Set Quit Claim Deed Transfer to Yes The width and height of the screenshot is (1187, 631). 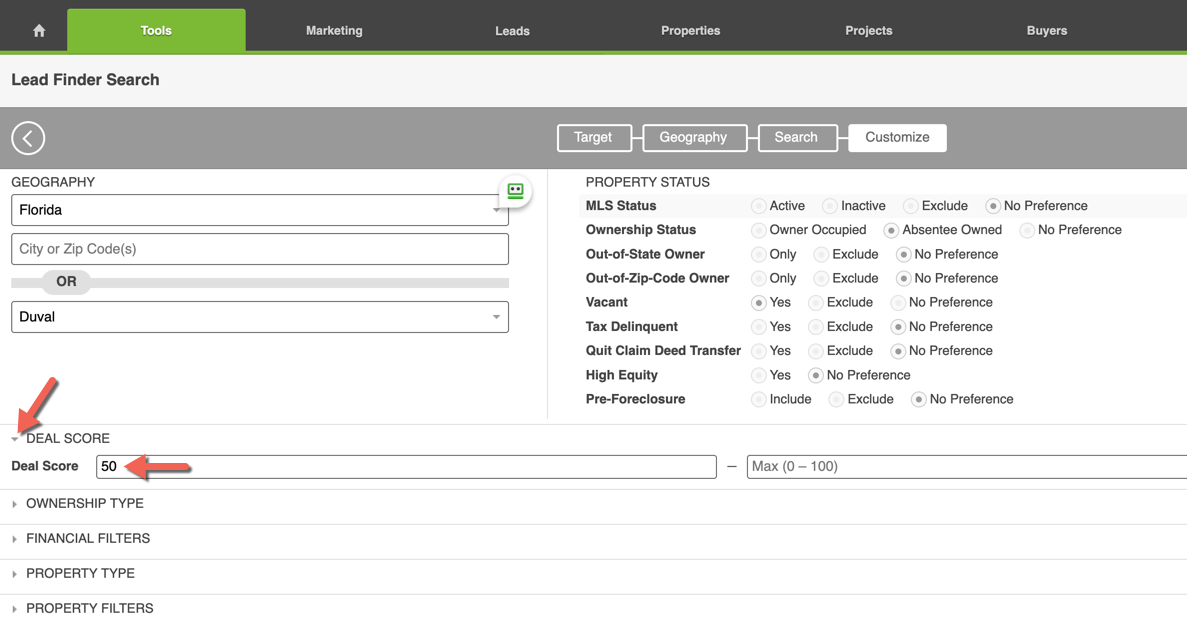pyautogui.click(x=759, y=351)
